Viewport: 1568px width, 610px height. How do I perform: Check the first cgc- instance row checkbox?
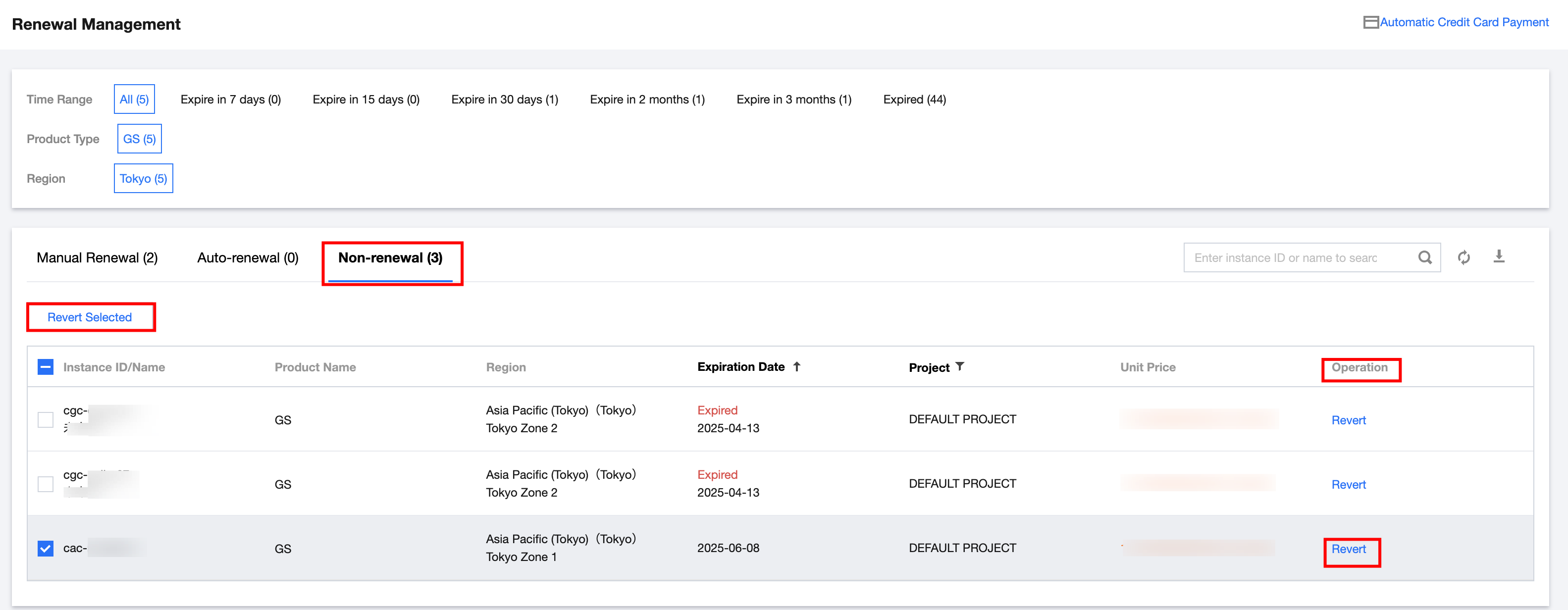tap(46, 419)
